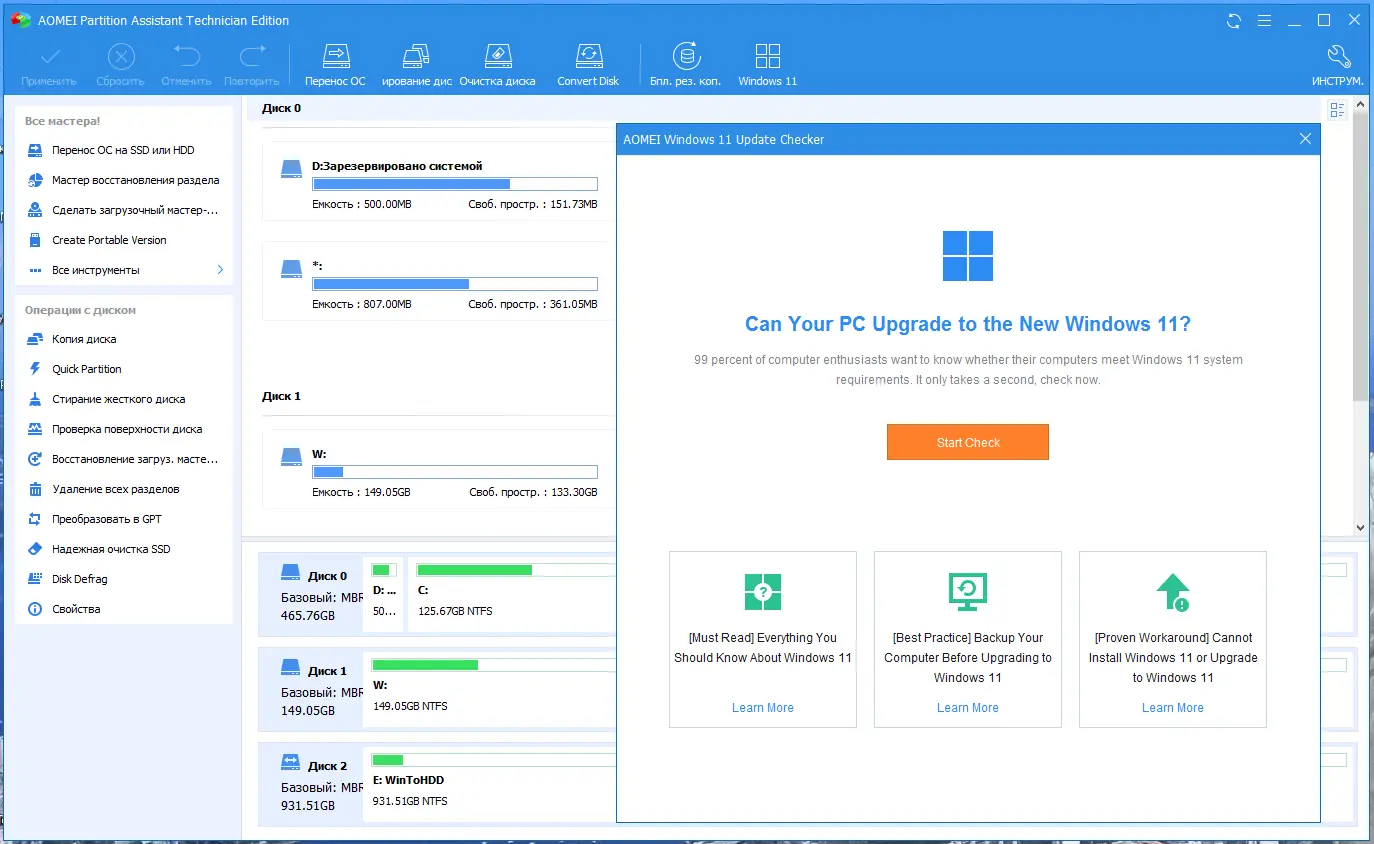Click the Применить checkmark toolbar icon
1374x844 pixels.
48,56
